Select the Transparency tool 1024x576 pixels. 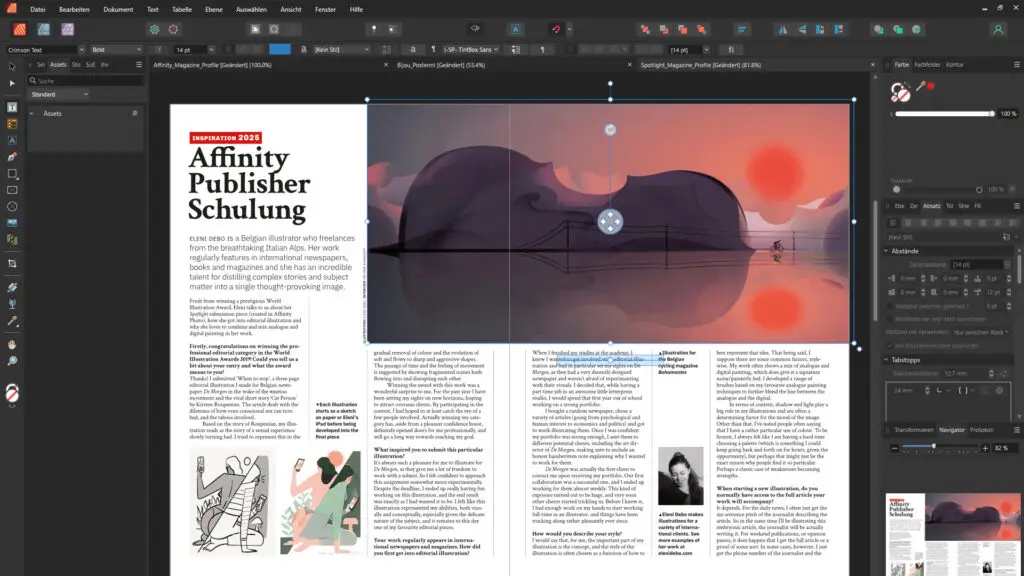click(x=12, y=304)
